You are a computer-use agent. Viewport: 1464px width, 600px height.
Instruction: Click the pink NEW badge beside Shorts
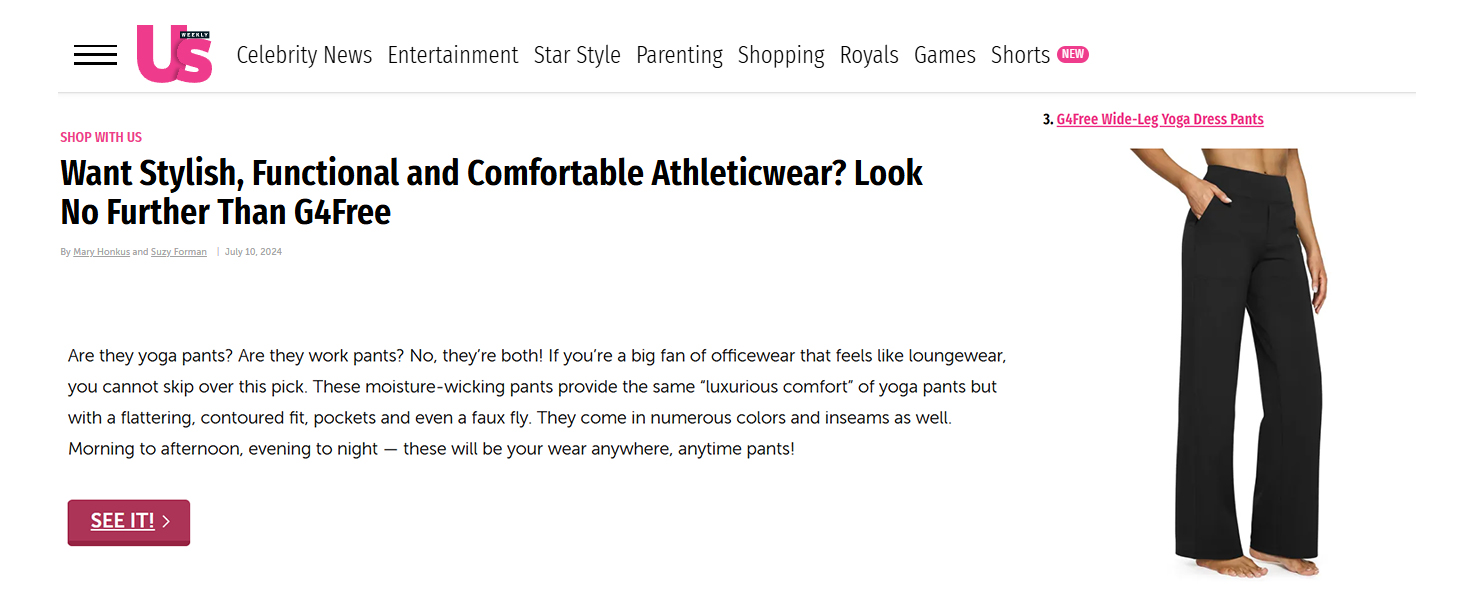[1073, 54]
